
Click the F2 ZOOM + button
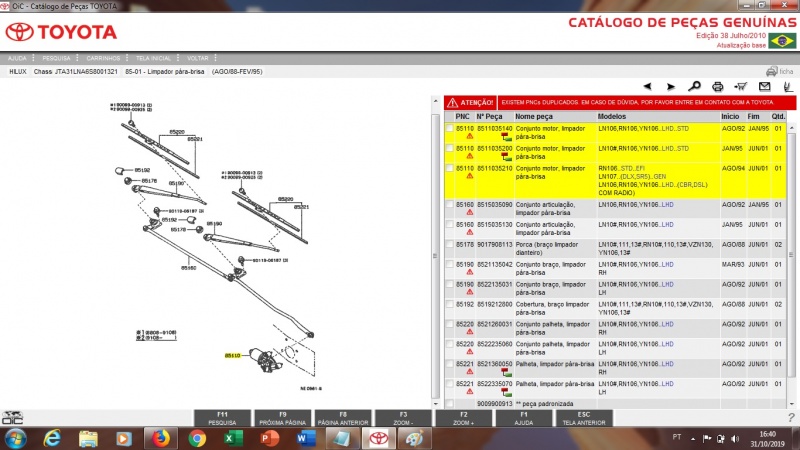click(463, 418)
